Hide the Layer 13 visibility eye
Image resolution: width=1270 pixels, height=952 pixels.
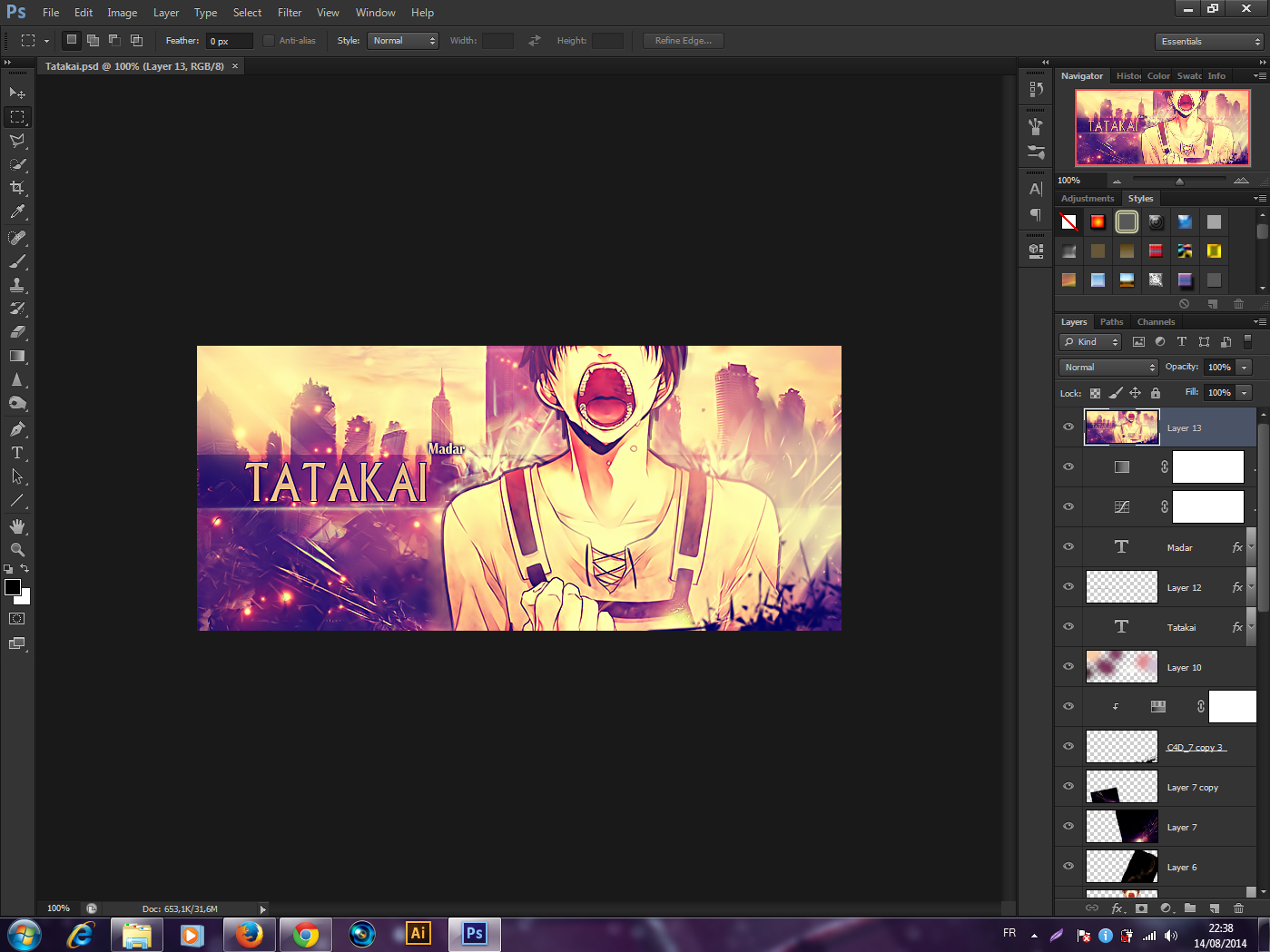(1068, 427)
